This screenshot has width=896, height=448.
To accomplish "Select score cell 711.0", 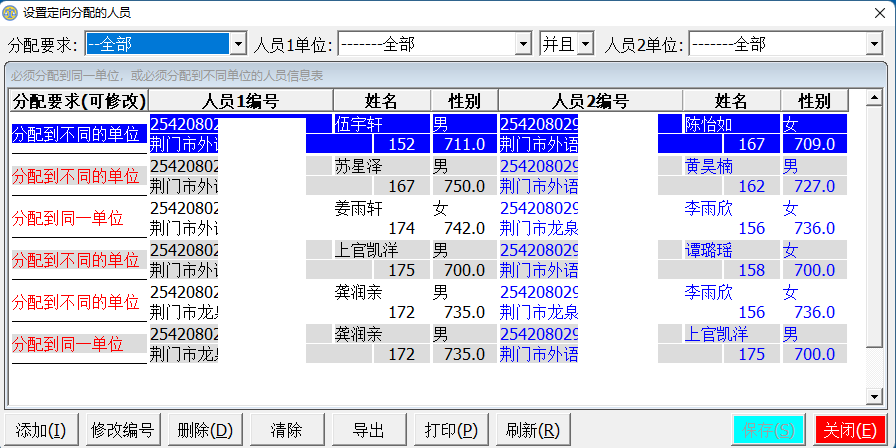I will coord(465,144).
